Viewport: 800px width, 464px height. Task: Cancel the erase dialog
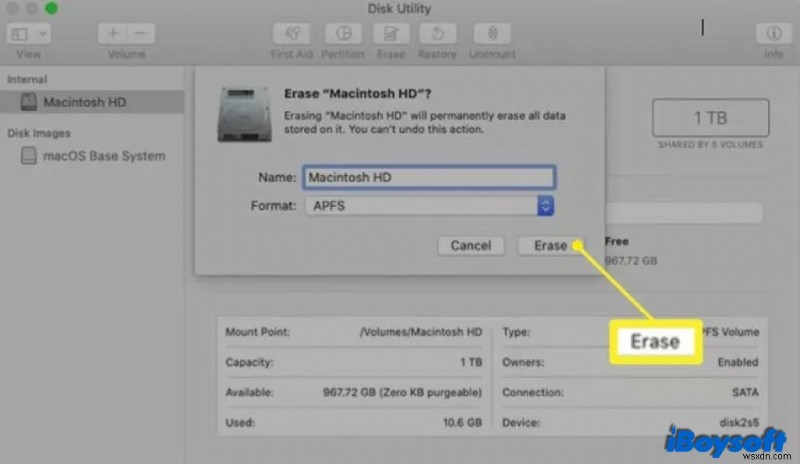tap(470, 246)
